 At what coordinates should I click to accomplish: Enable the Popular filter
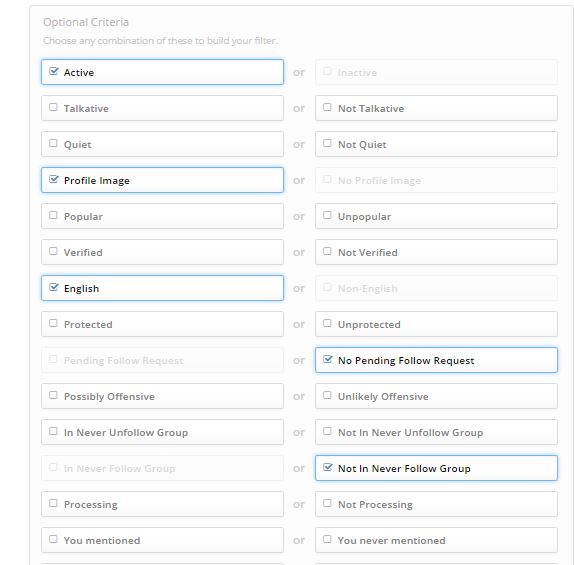(x=53, y=215)
